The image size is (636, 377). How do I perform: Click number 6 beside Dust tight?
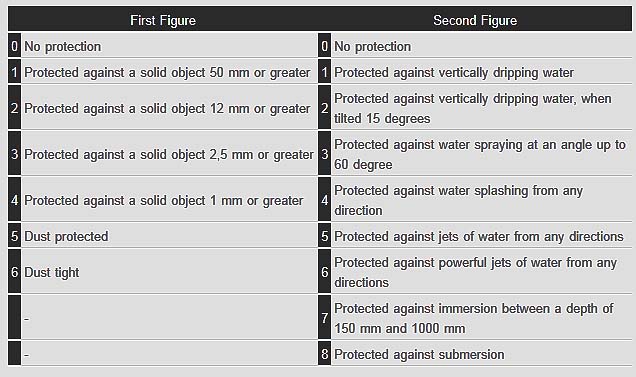point(15,272)
